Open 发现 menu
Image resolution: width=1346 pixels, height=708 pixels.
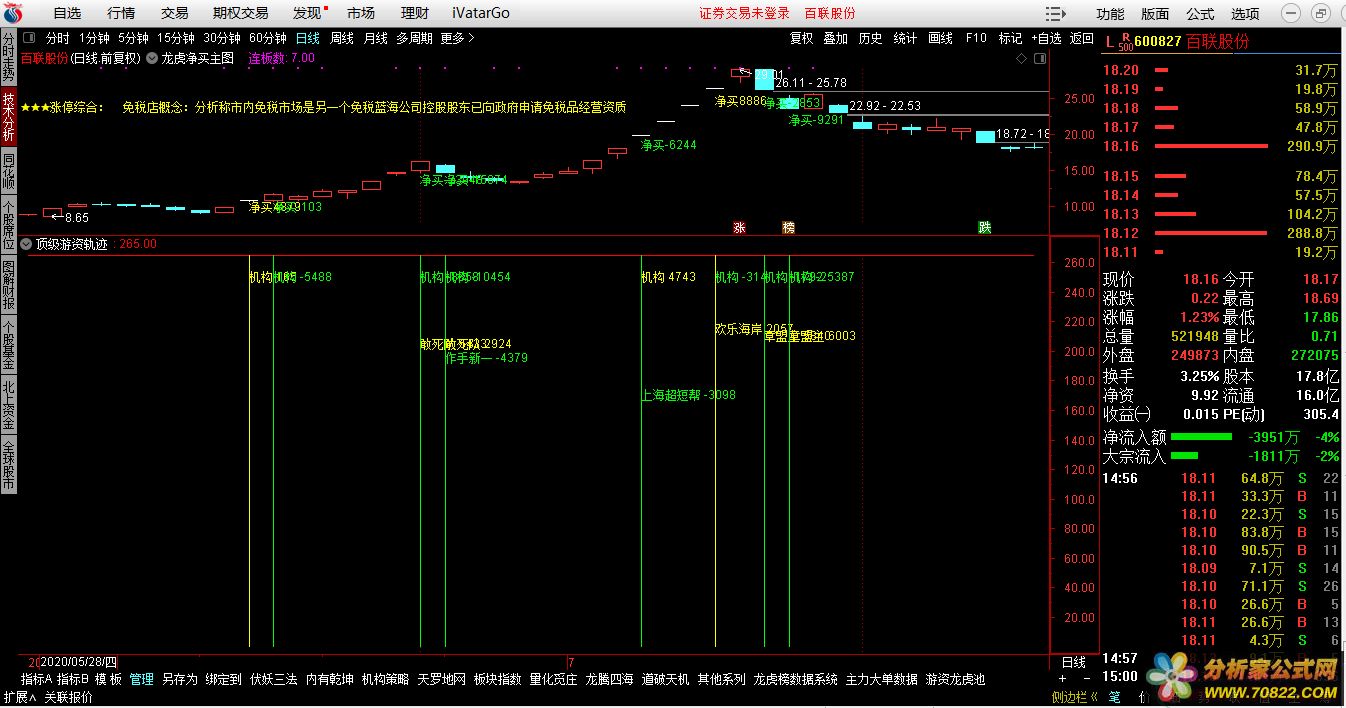click(307, 13)
